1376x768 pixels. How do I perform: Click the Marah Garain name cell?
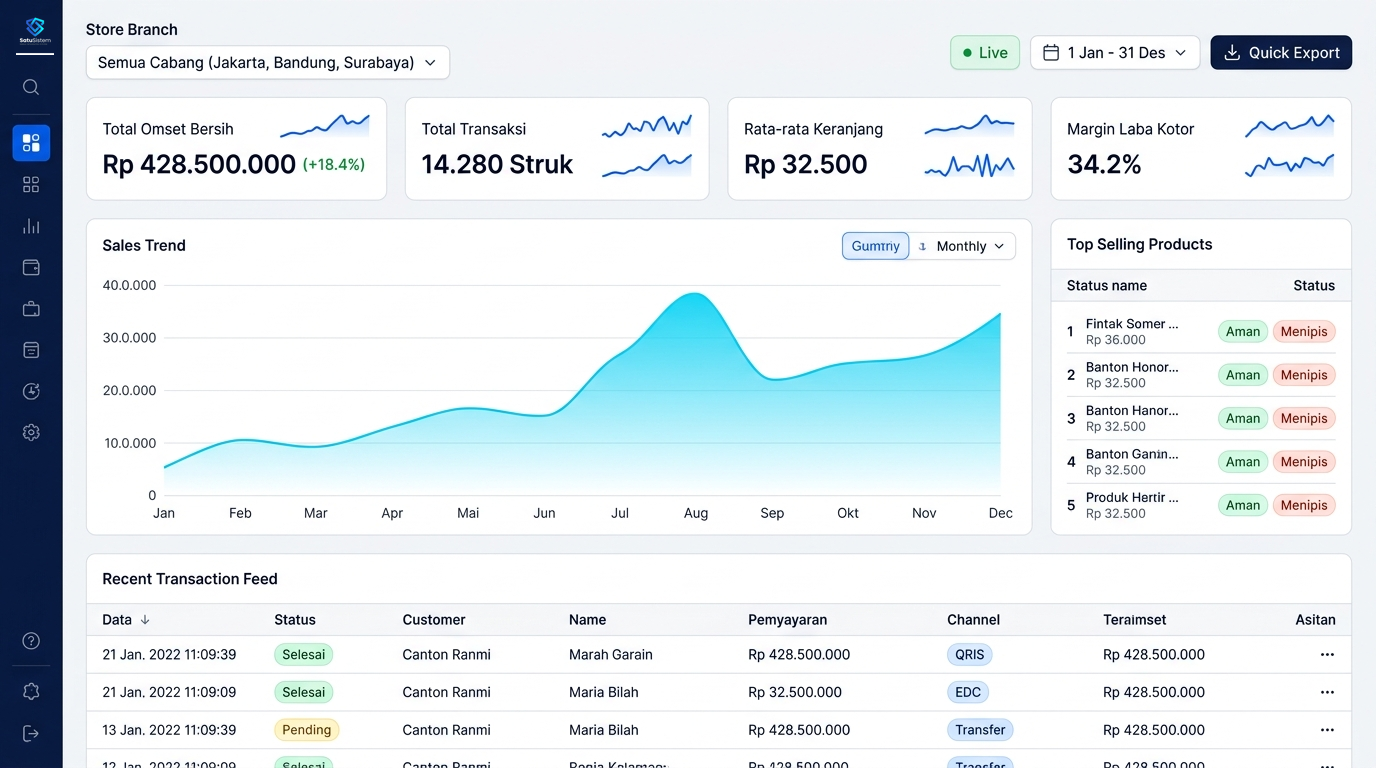tap(611, 655)
